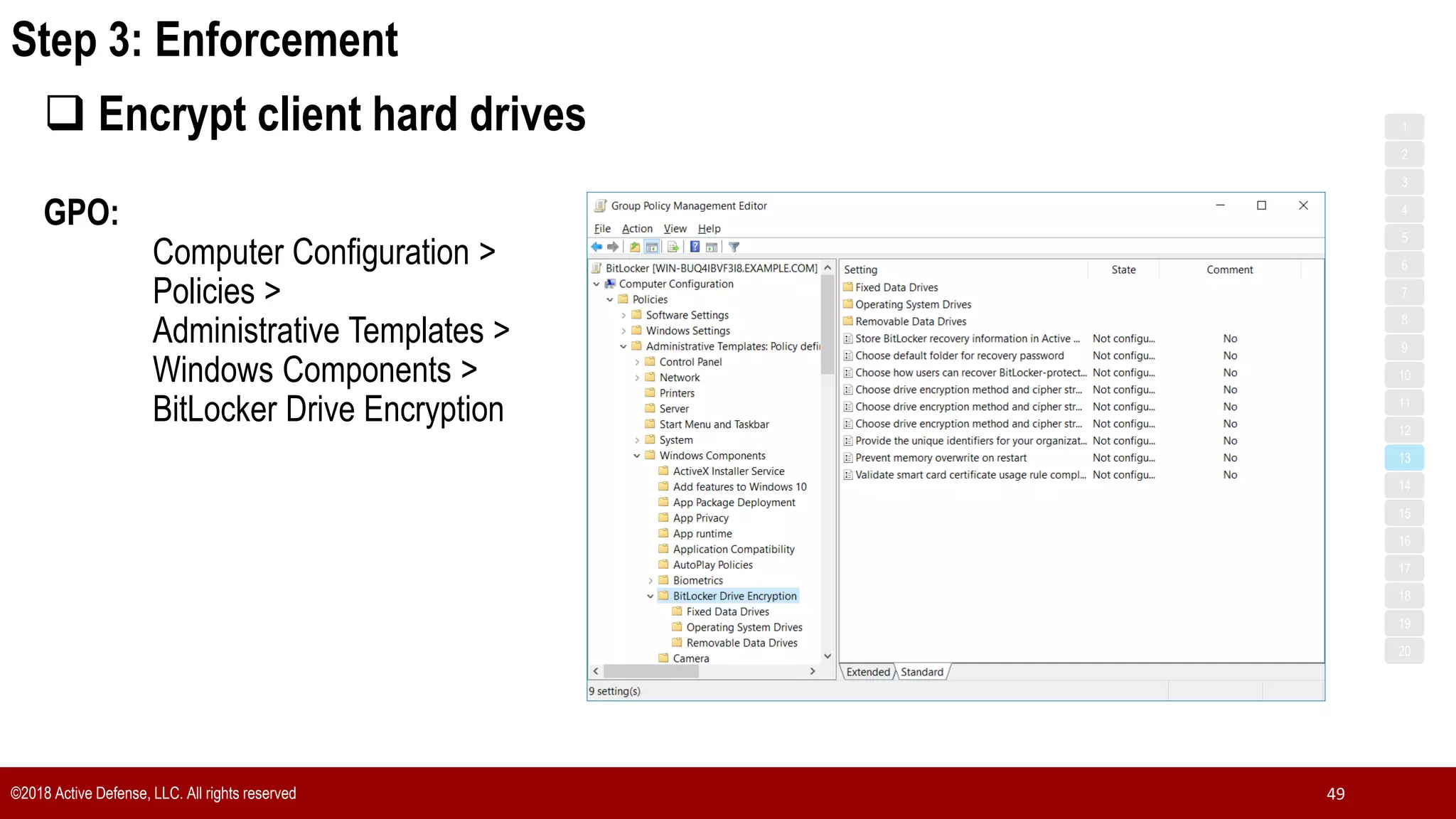
Task: Click the Prevent memory overwrite policy icon
Action: [x=848, y=458]
